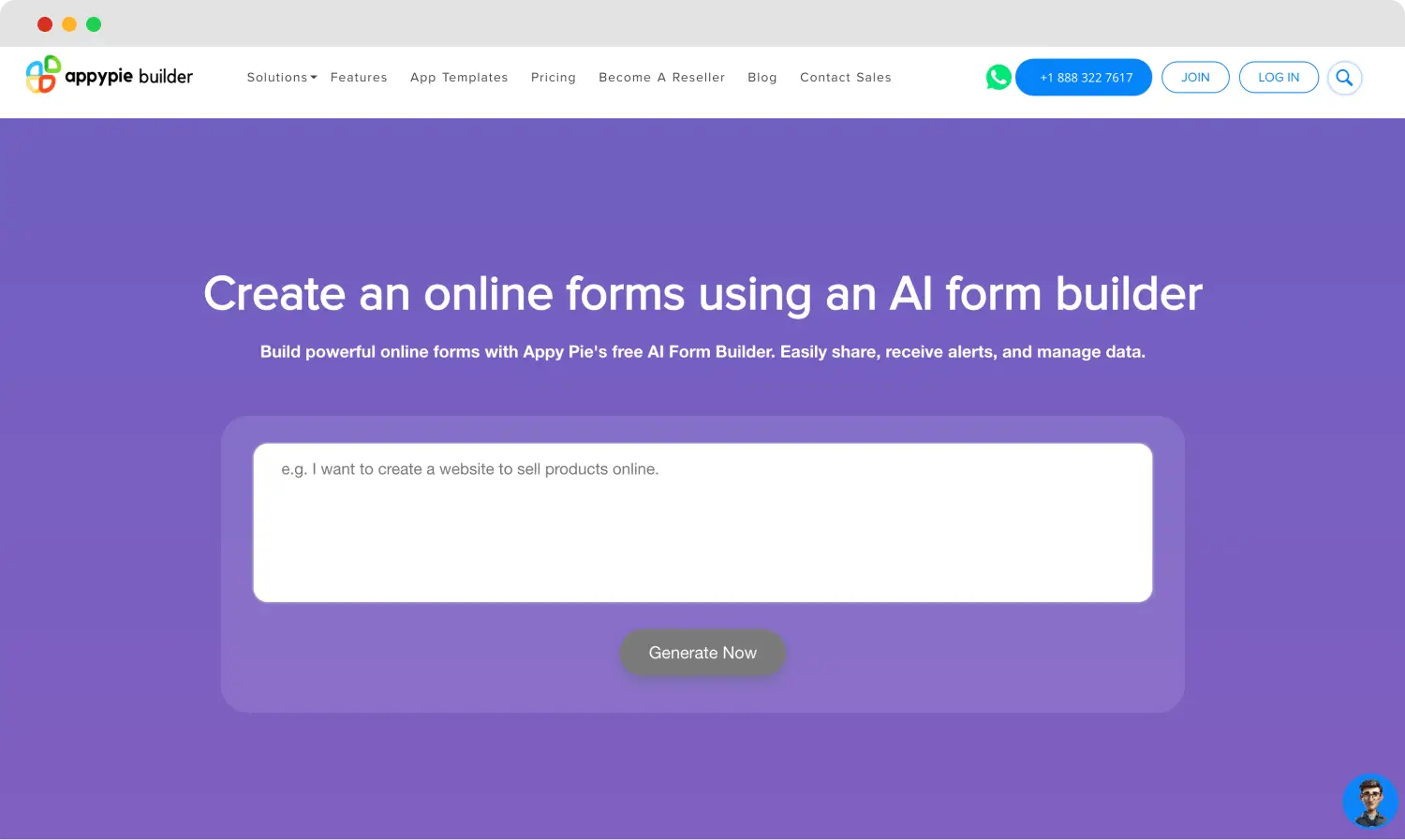Screen dimensions: 1405x840
Task: Click the search magnifier icon
Action: 1344,78
